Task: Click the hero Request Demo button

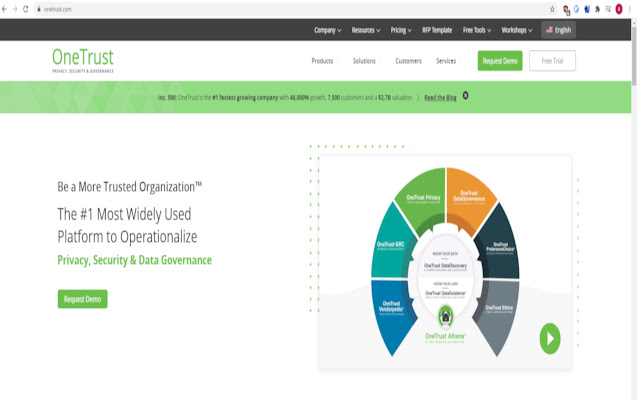Action: click(82, 299)
